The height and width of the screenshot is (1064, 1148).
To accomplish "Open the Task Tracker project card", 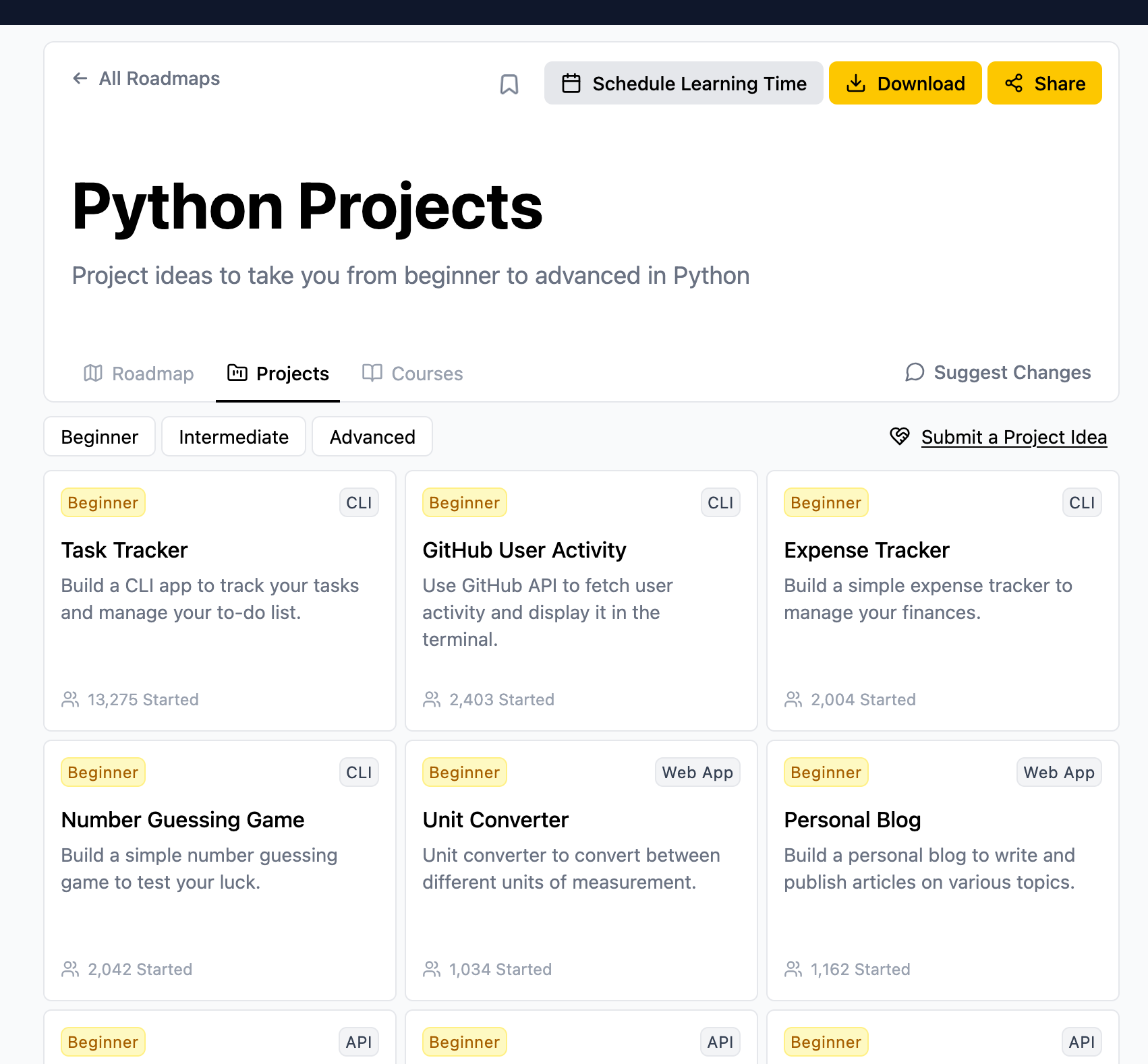I will 220,600.
